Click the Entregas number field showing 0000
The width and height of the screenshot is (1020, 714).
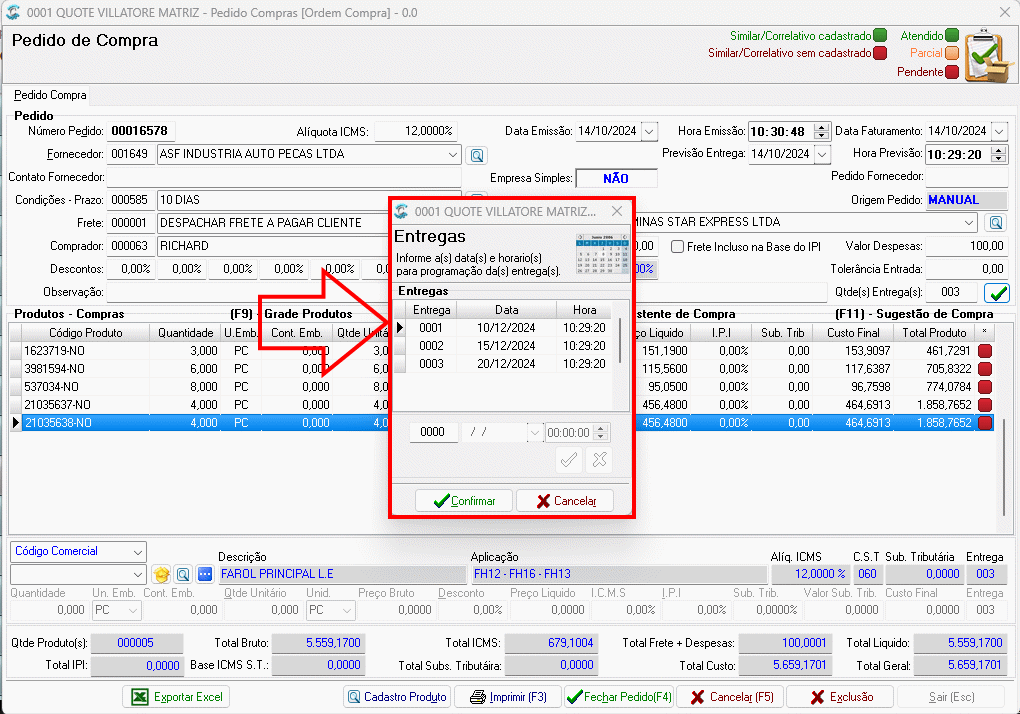point(433,432)
